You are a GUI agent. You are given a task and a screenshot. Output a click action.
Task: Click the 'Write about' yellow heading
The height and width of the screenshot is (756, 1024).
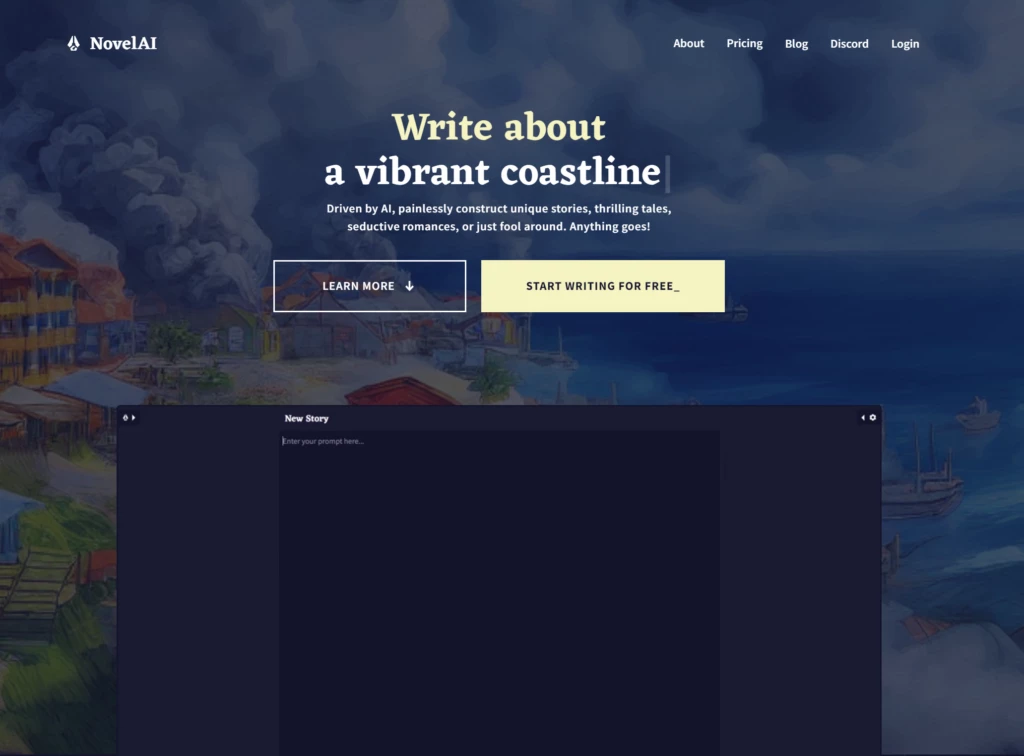click(x=498, y=127)
